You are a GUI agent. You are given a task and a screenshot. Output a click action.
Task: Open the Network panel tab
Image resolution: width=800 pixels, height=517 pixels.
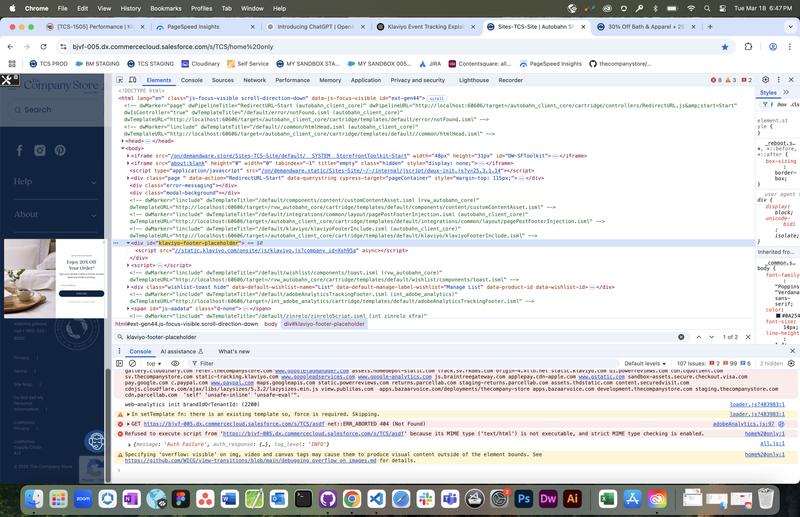point(254,80)
